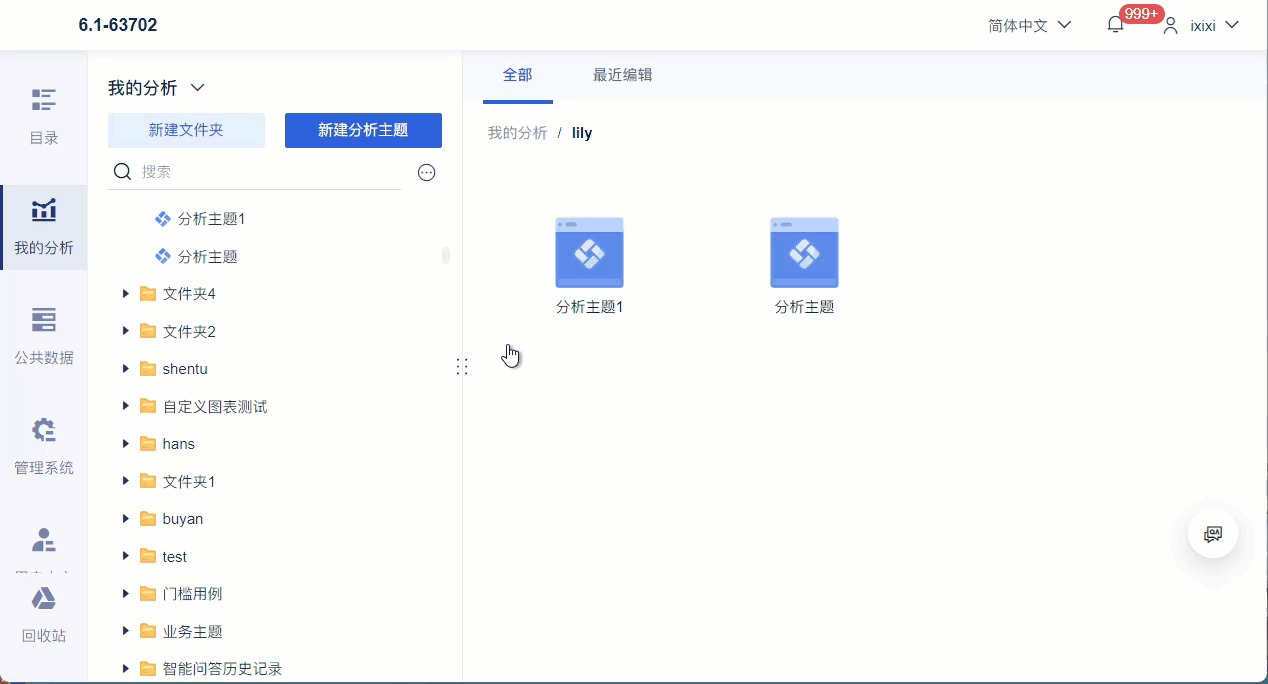This screenshot has width=1268, height=684.
Task: Click the 分析主题1 tree icon
Action: [163, 219]
